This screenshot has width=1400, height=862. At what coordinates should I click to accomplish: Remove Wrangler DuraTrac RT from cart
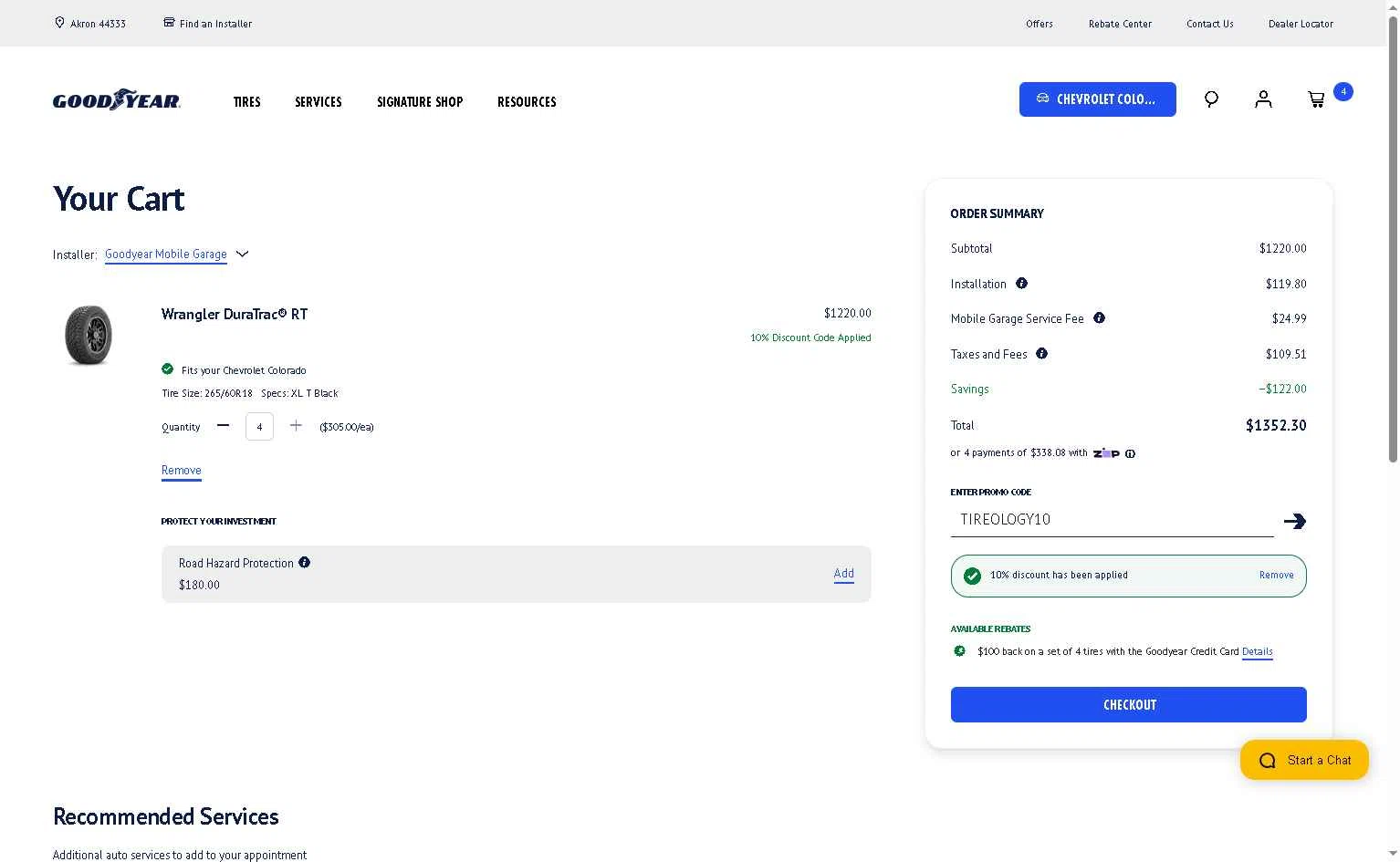click(181, 471)
